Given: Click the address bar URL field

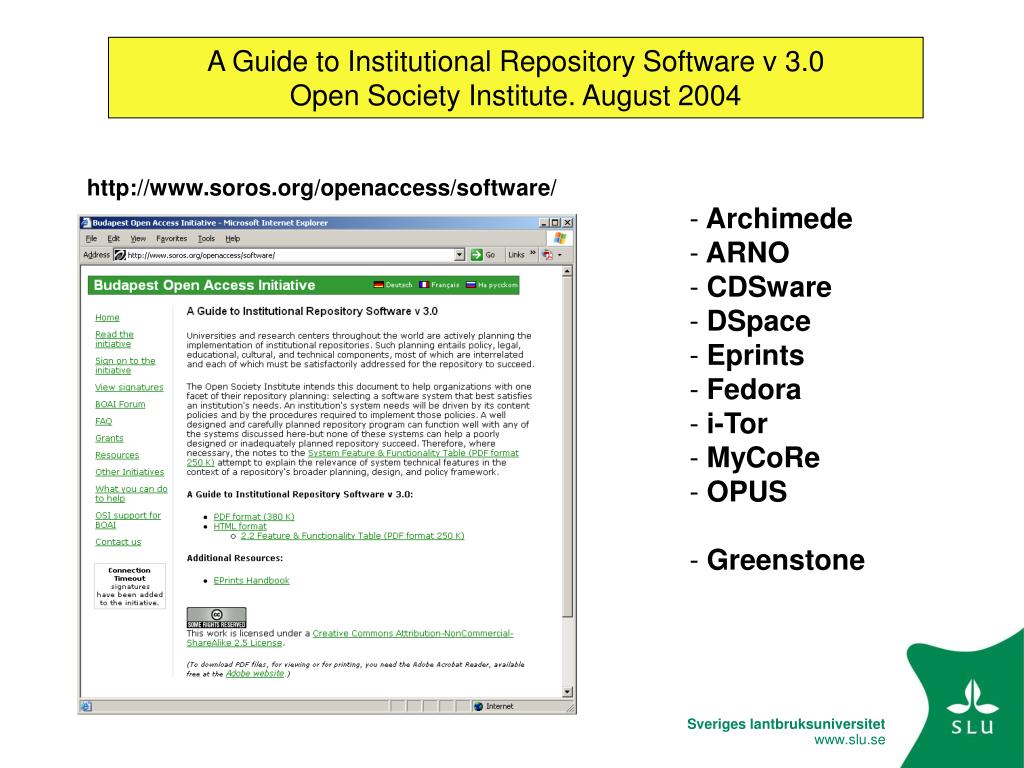Looking at the screenshot, I should tap(289, 255).
